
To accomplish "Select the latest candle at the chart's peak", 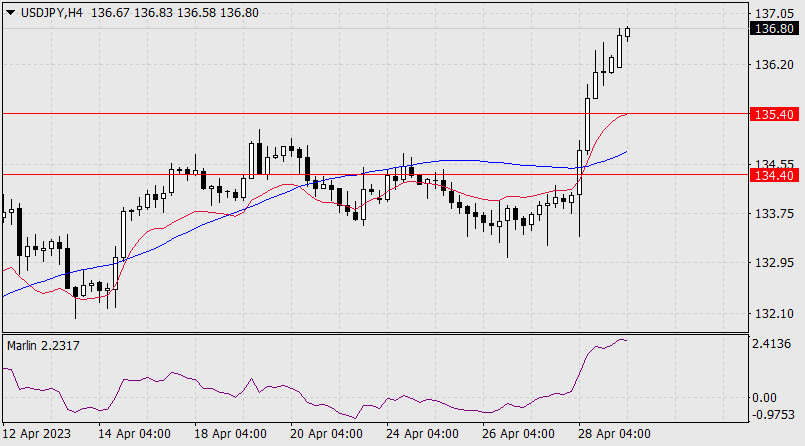I will [628, 32].
